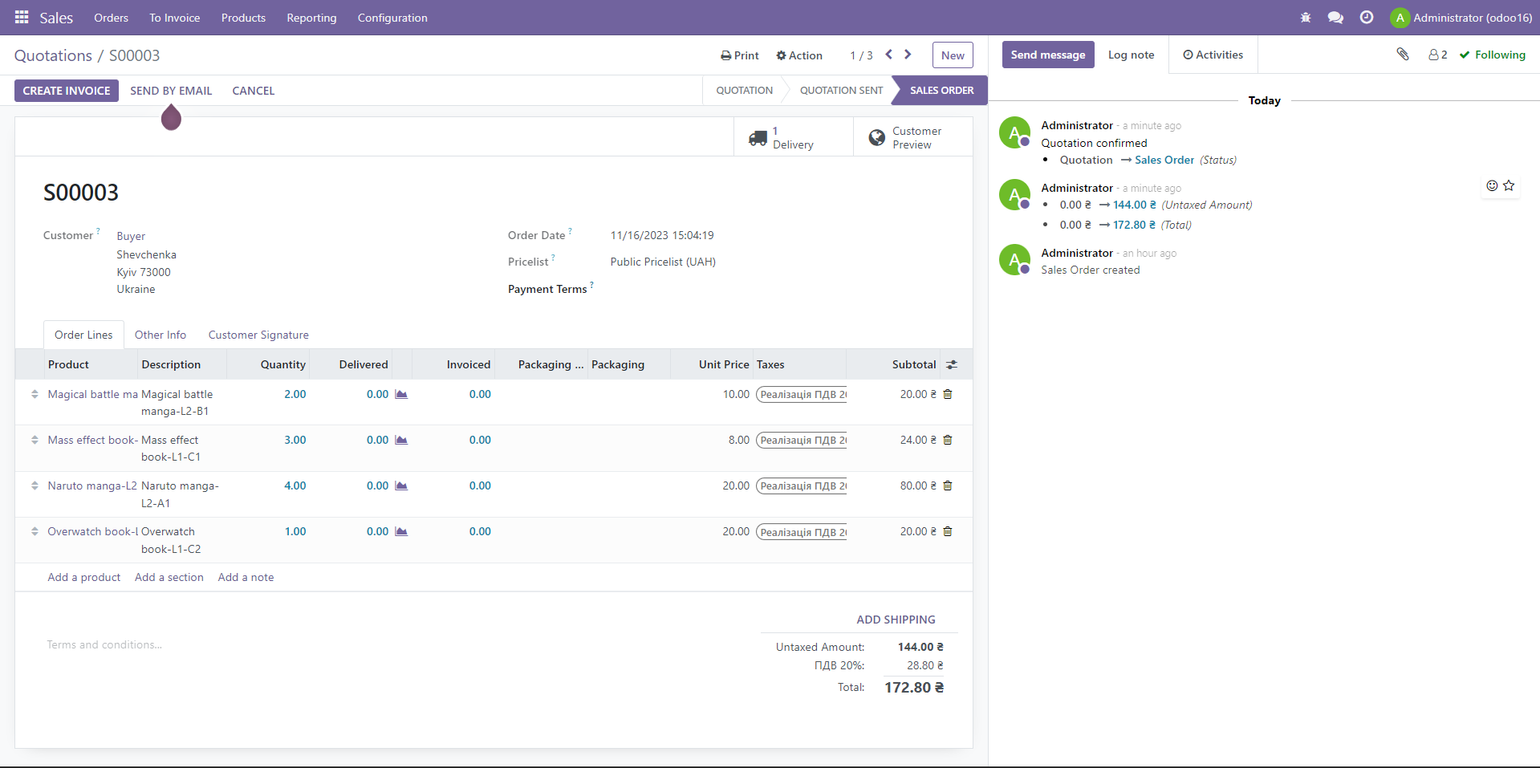Open the Delivery truck stat button
The height and width of the screenshot is (768, 1540).
tap(793, 138)
